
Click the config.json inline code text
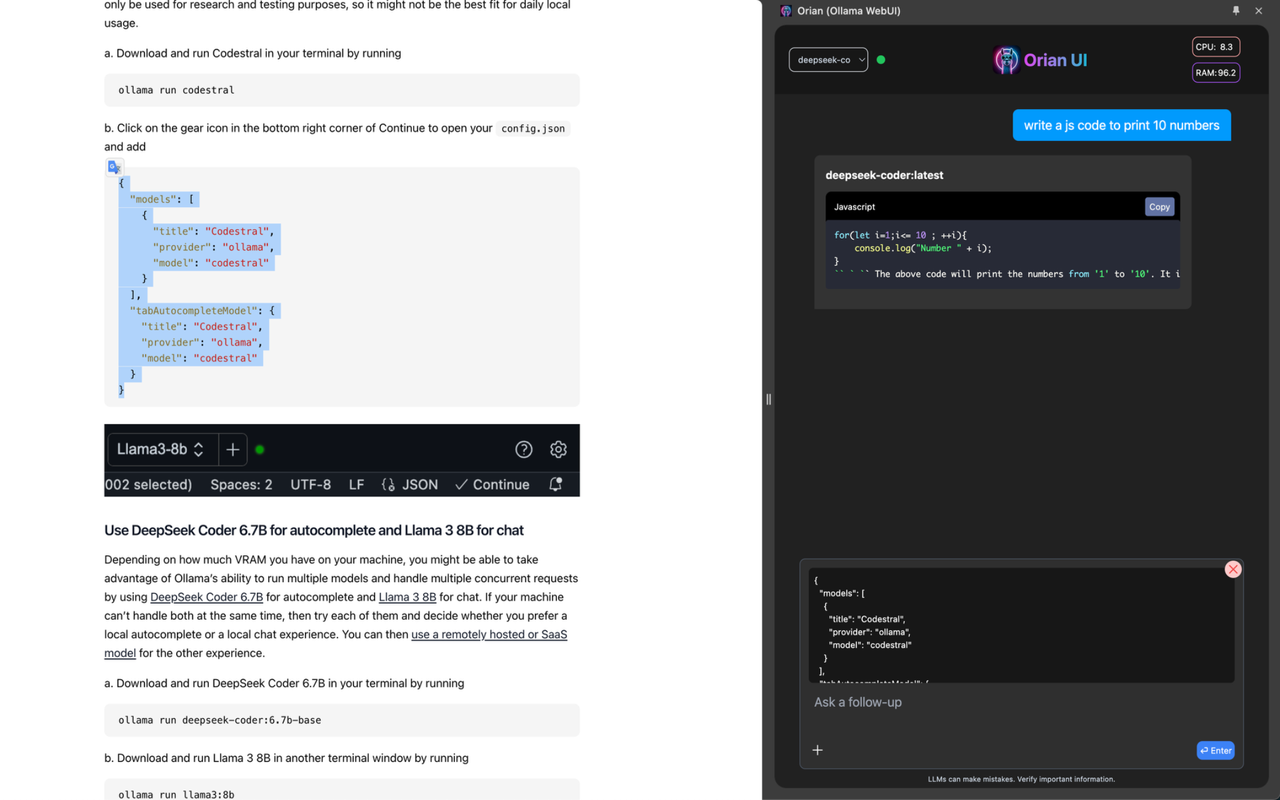533,128
